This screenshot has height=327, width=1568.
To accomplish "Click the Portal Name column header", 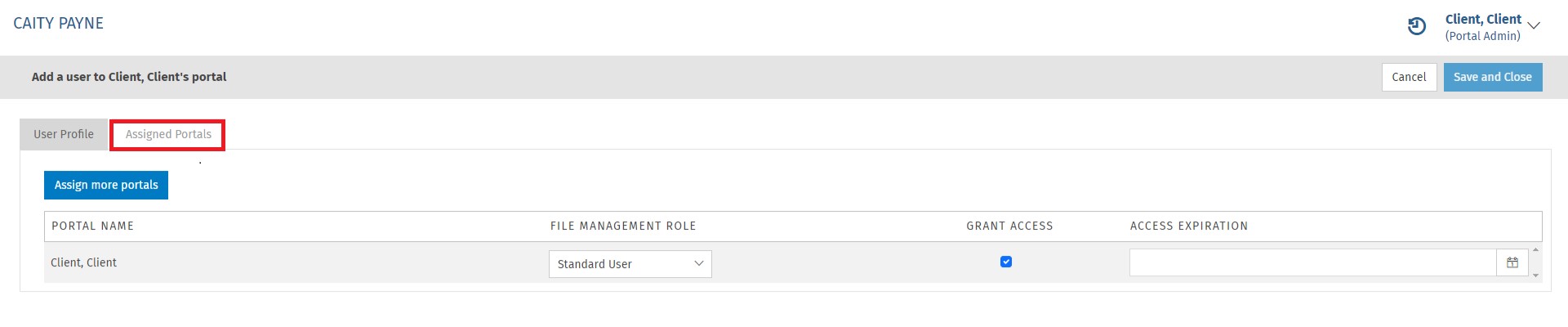I will click(93, 226).
